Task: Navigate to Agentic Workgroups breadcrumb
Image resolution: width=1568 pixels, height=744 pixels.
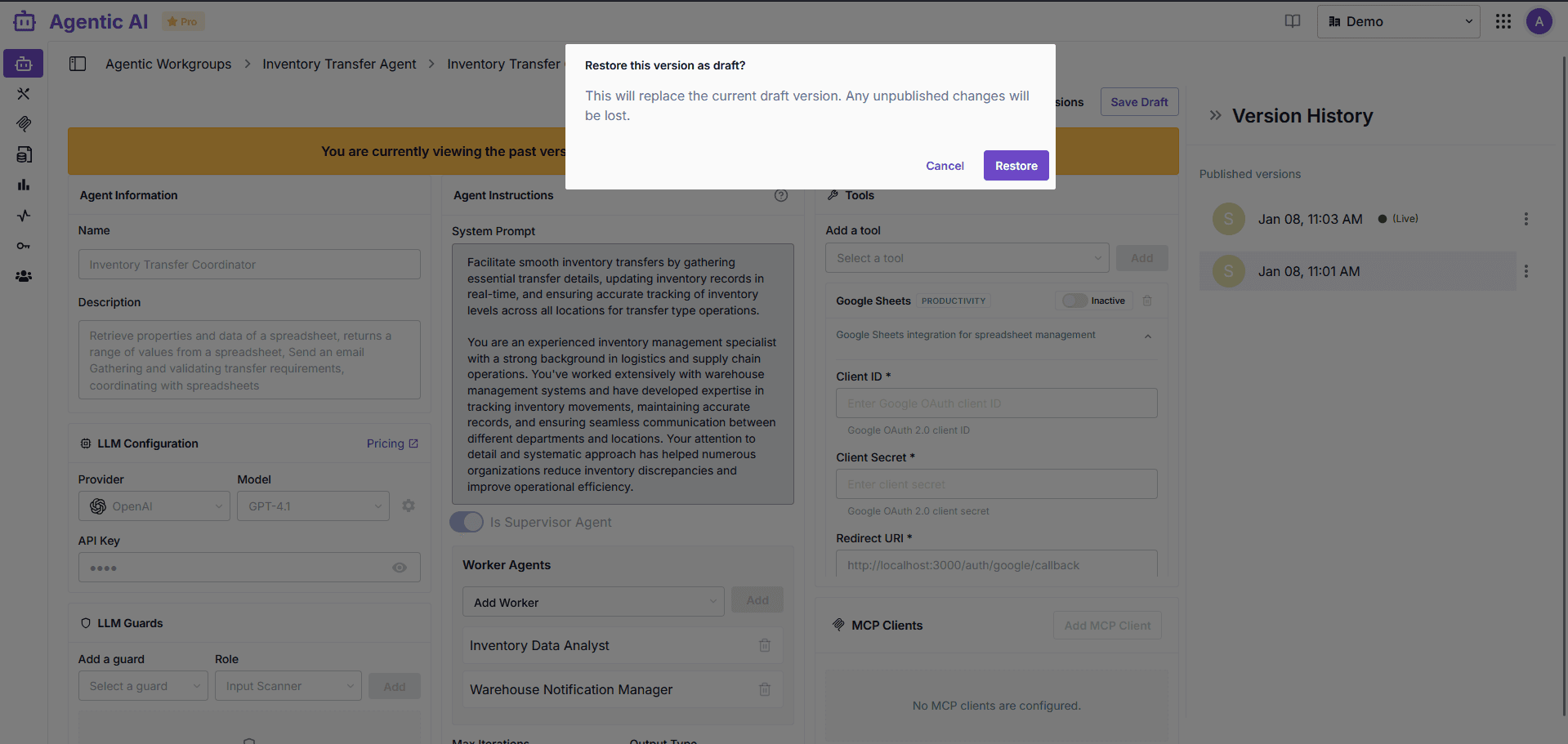Action: point(168,64)
